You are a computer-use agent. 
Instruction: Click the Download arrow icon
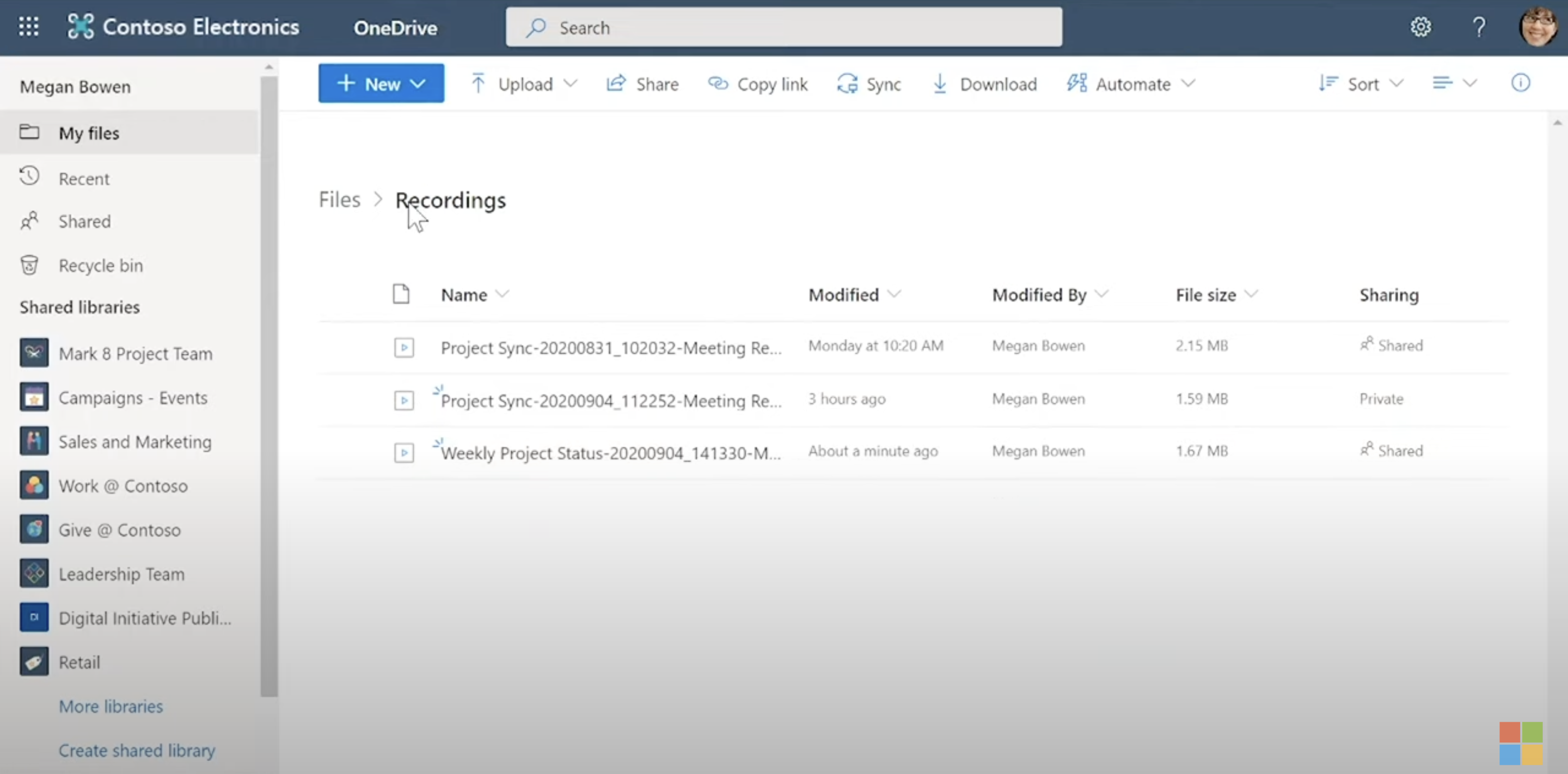click(x=940, y=83)
